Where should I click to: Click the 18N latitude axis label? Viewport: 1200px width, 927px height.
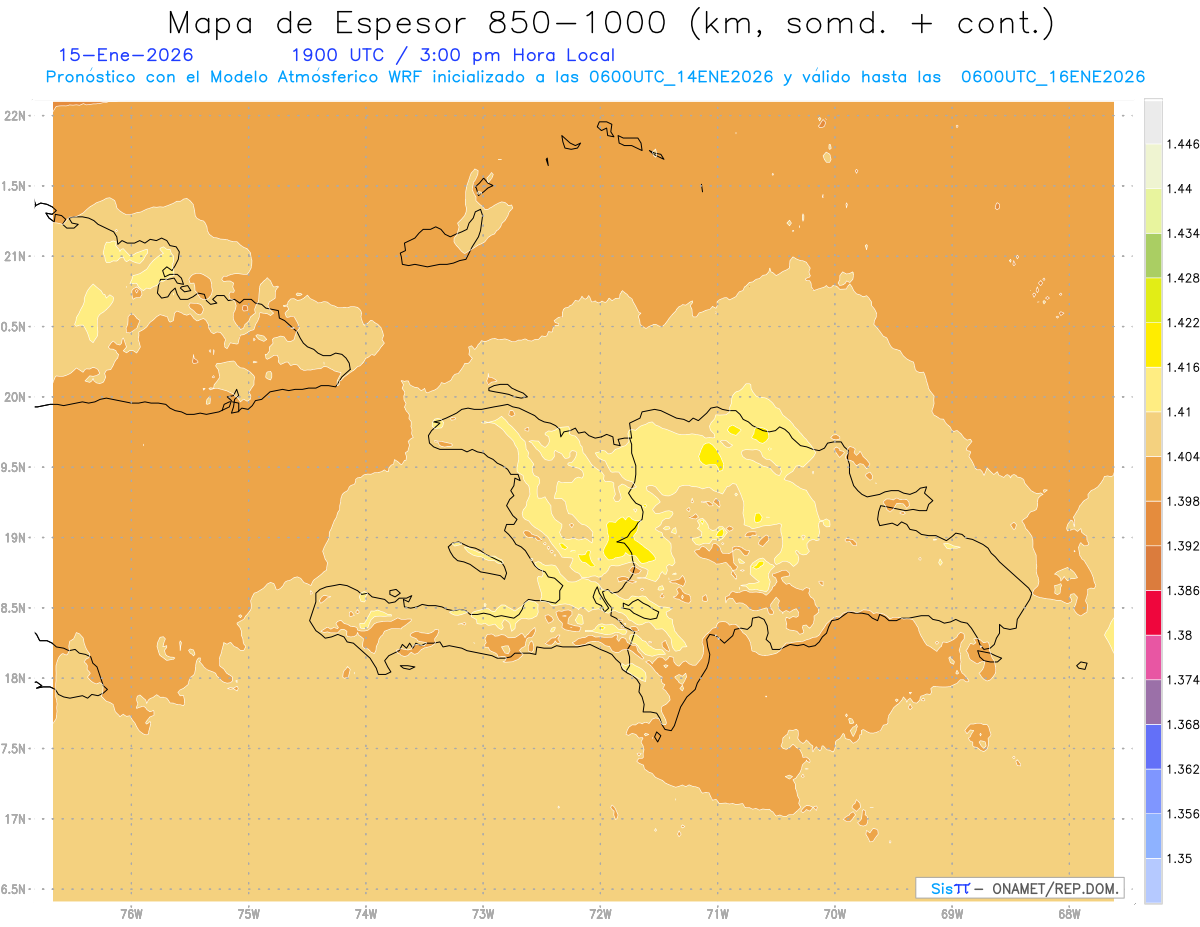click(14, 679)
